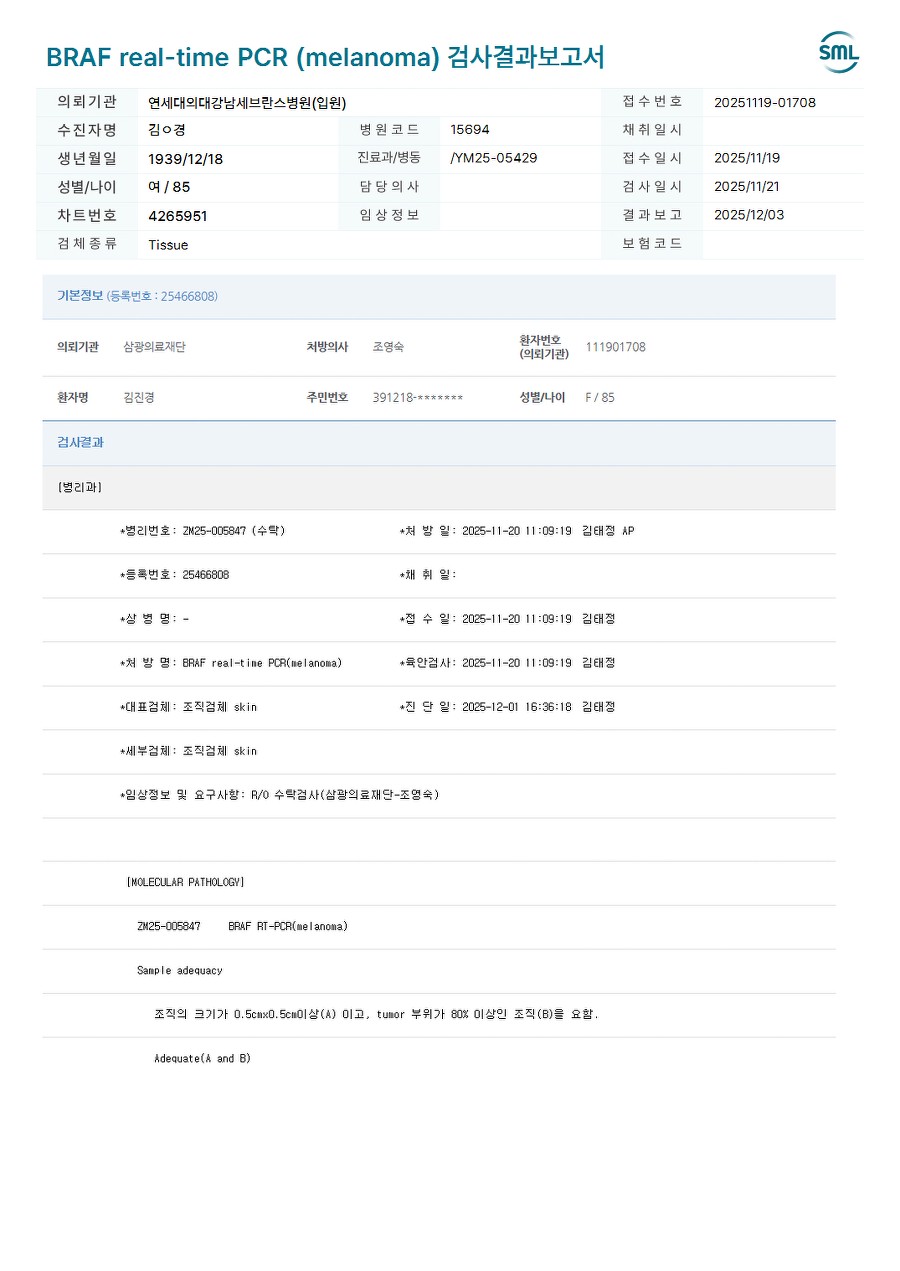900x1271 pixels.
Task: Select specimen type 'Tissue'
Action: pos(168,245)
